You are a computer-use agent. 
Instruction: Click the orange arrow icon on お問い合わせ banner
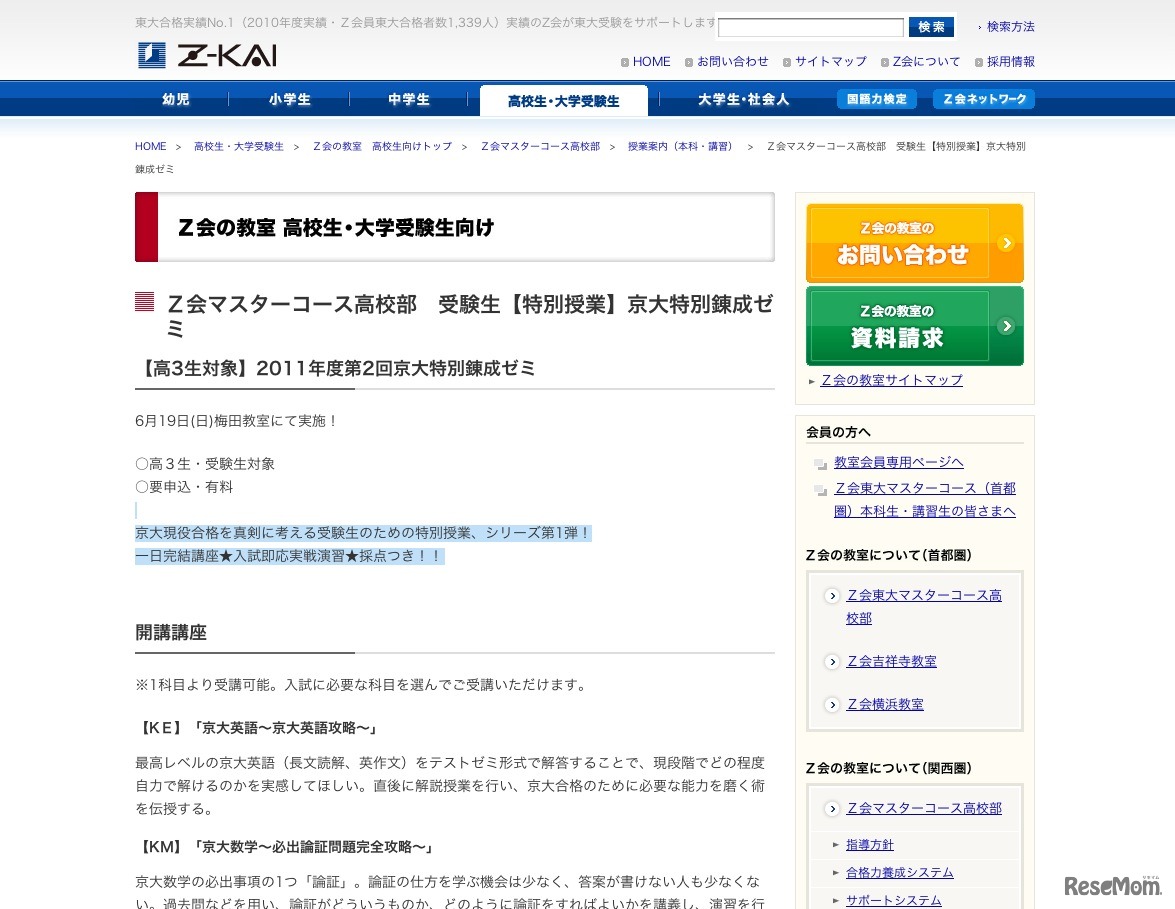1004,242
